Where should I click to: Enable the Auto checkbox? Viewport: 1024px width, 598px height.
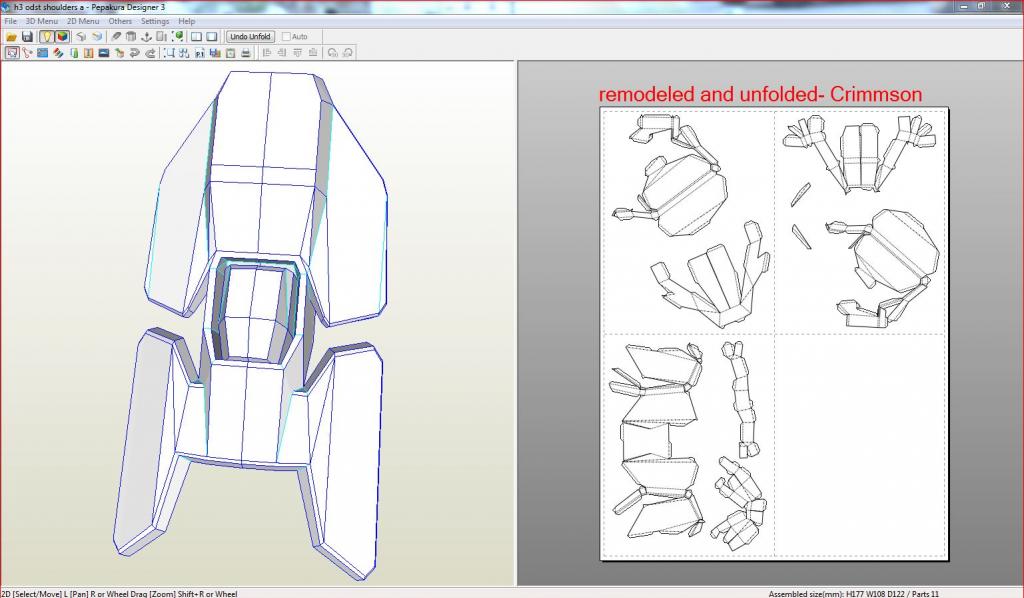coord(287,37)
